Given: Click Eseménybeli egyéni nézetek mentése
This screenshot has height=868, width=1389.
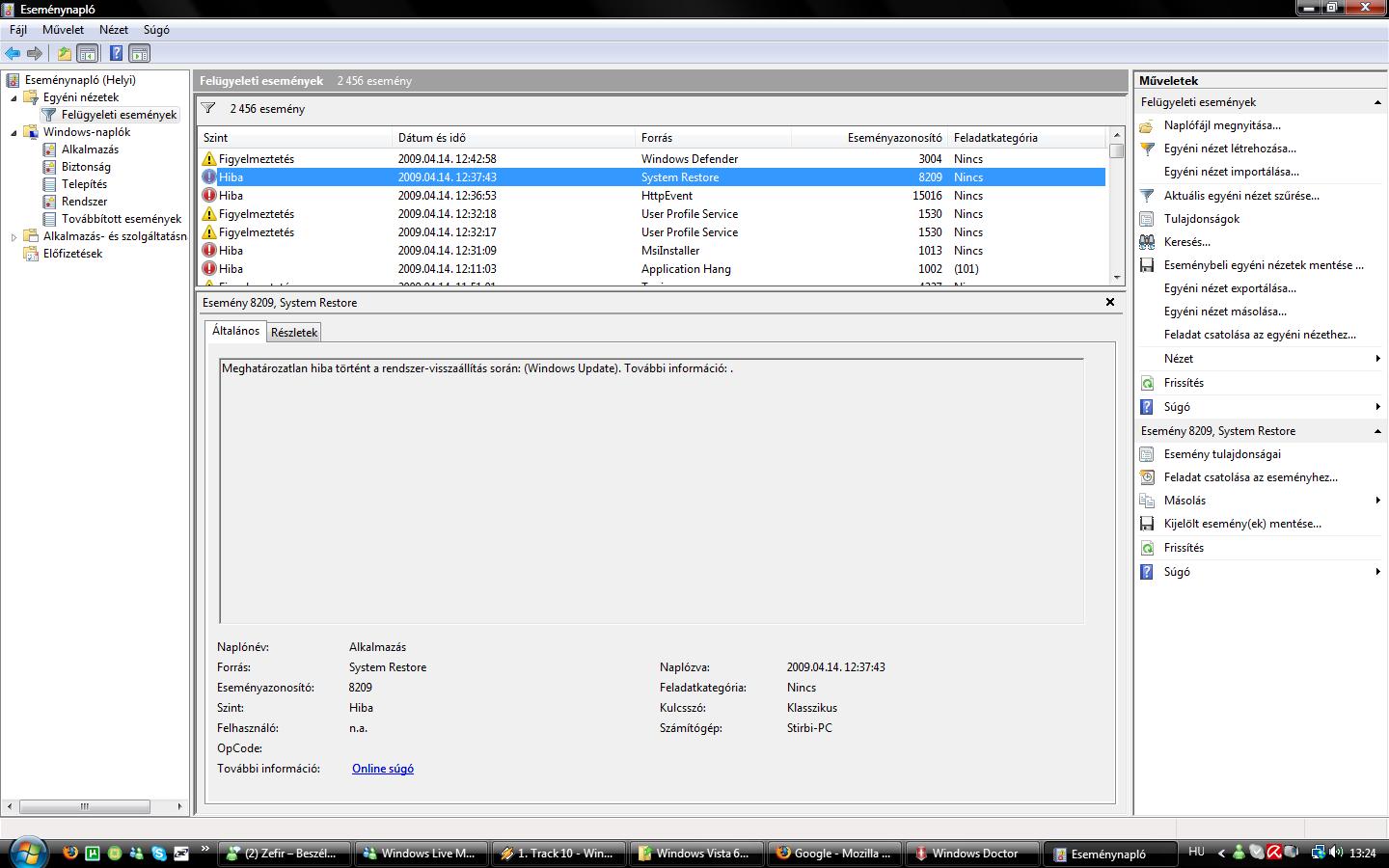Looking at the screenshot, I should click(x=1264, y=265).
